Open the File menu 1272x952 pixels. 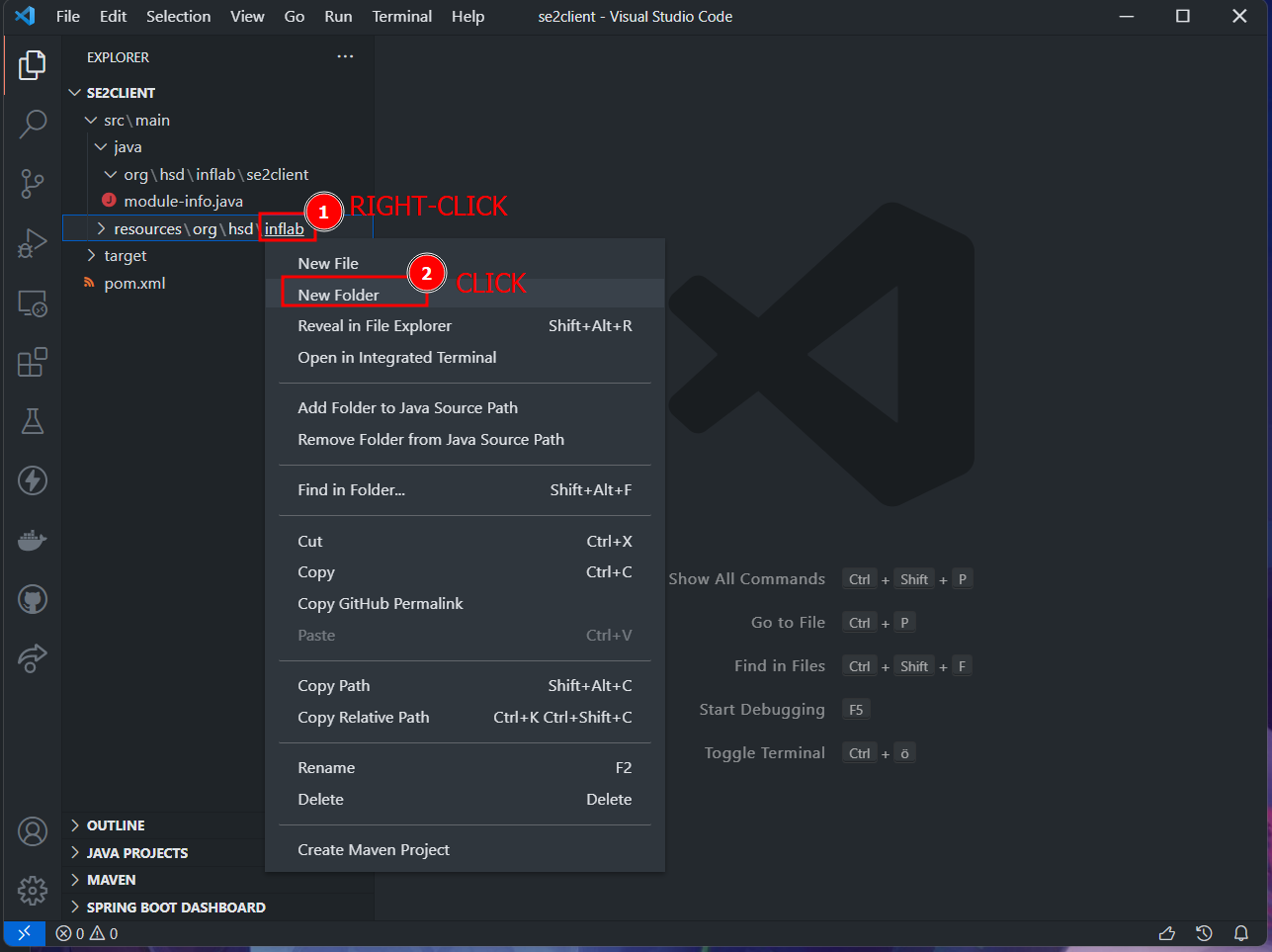(x=68, y=16)
